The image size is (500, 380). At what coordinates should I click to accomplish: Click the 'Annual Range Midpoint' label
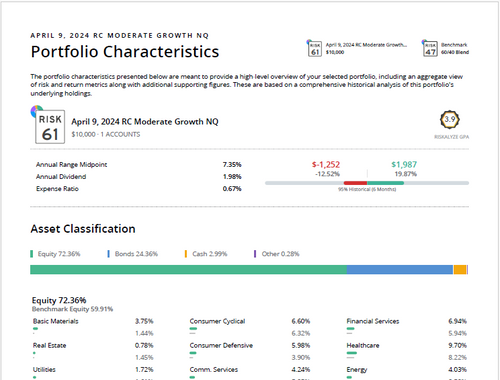[x=72, y=165]
